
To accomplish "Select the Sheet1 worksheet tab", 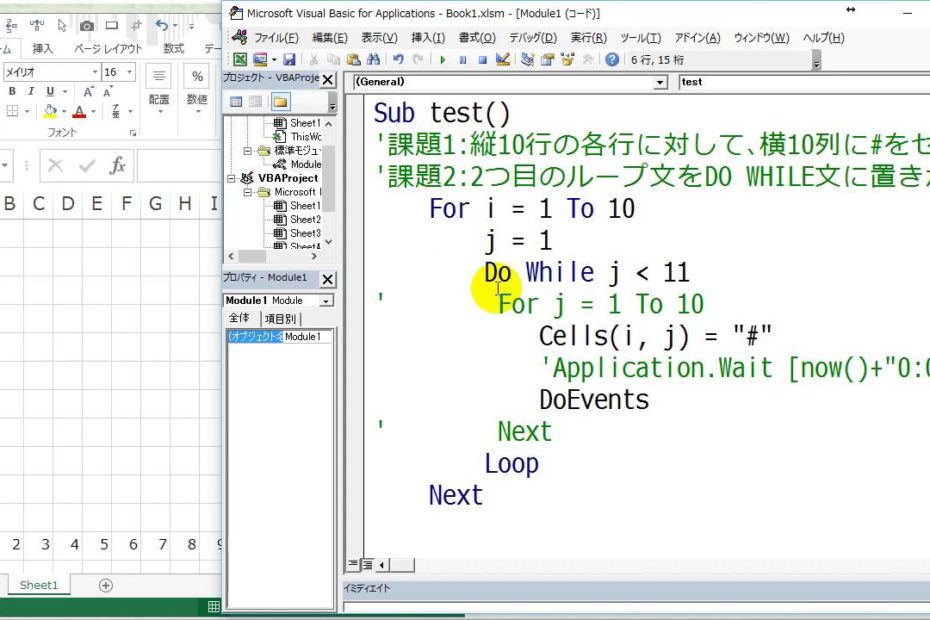I will (x=39, y=585).
